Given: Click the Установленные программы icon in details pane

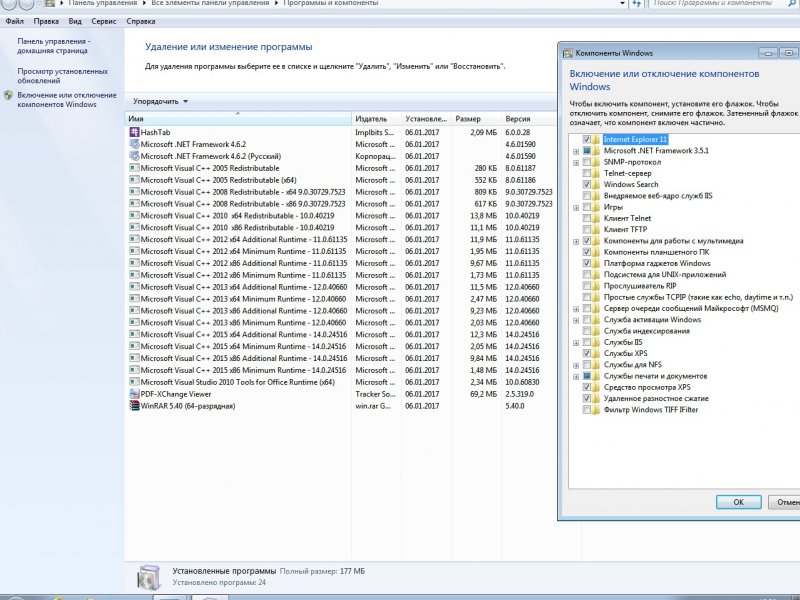Looking at the screenshot, I should pos(149,577).
